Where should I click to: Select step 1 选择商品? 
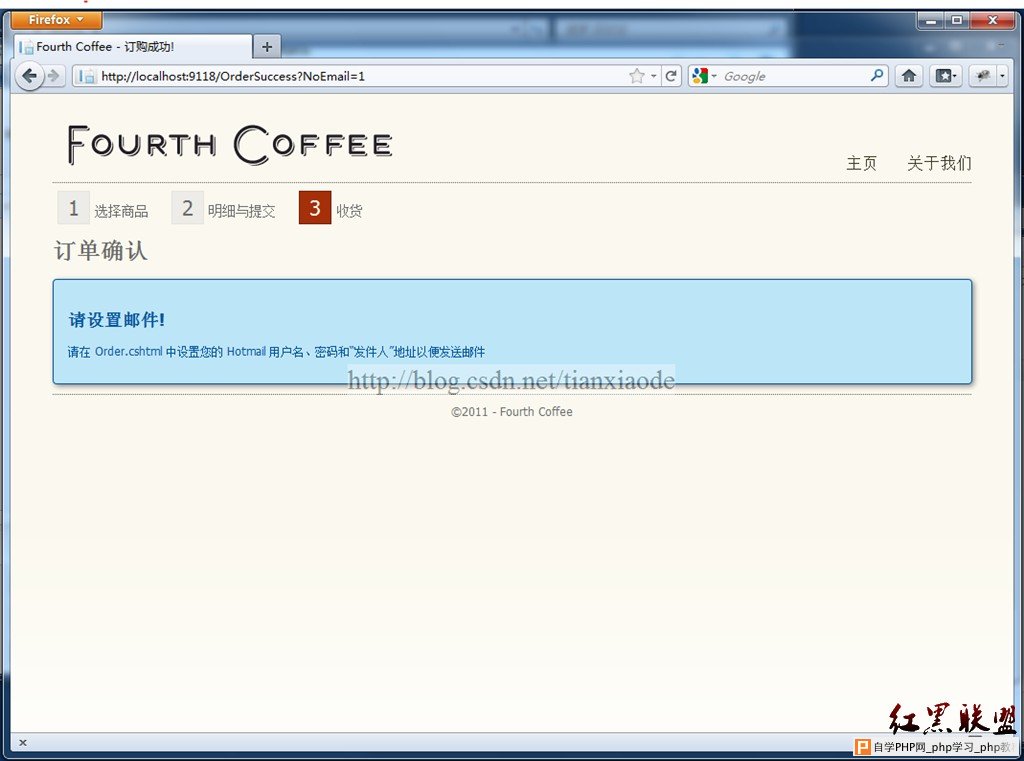(x=103, y=208)
